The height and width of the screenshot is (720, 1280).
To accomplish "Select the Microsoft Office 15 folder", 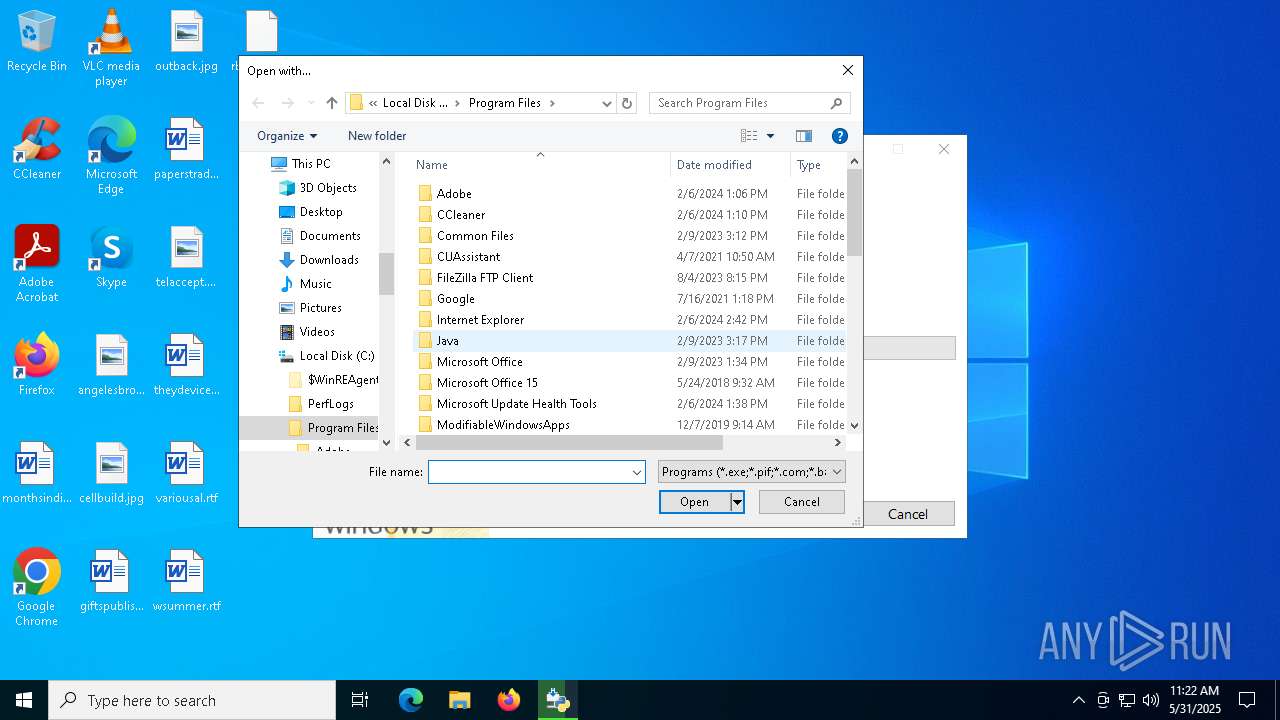I will [x=630, y=383].
